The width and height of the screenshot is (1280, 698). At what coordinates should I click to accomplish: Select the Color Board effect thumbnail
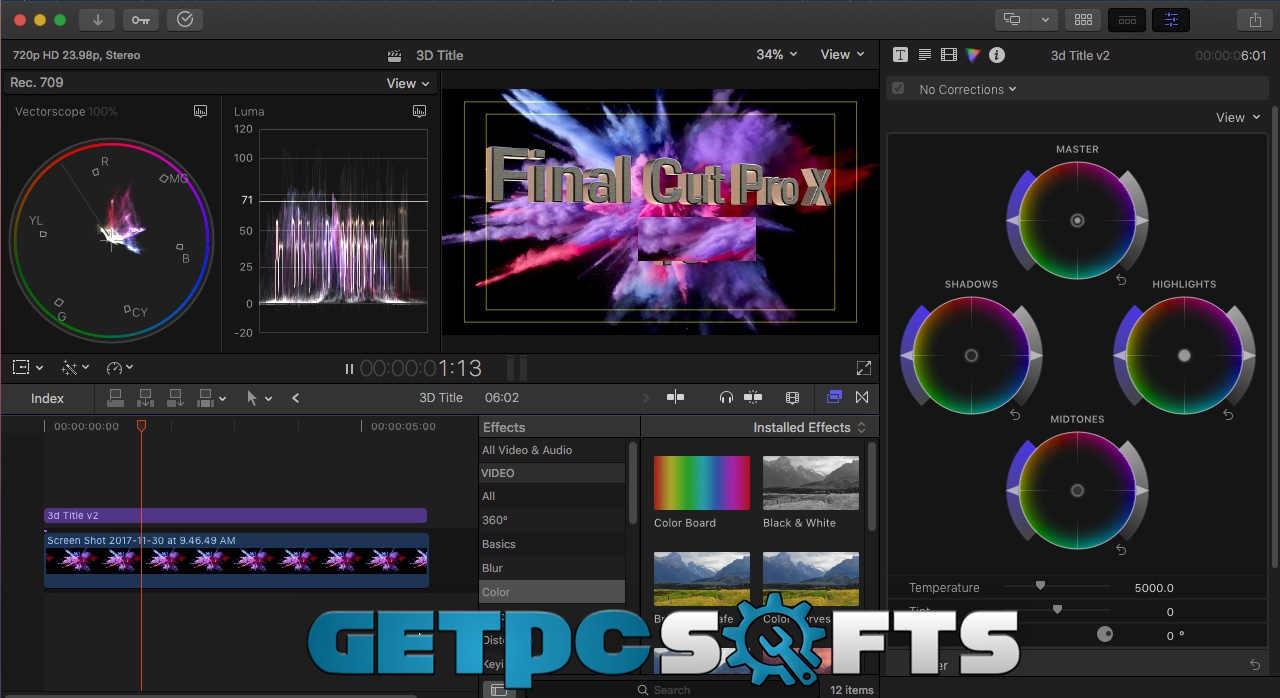coord(702,483)
